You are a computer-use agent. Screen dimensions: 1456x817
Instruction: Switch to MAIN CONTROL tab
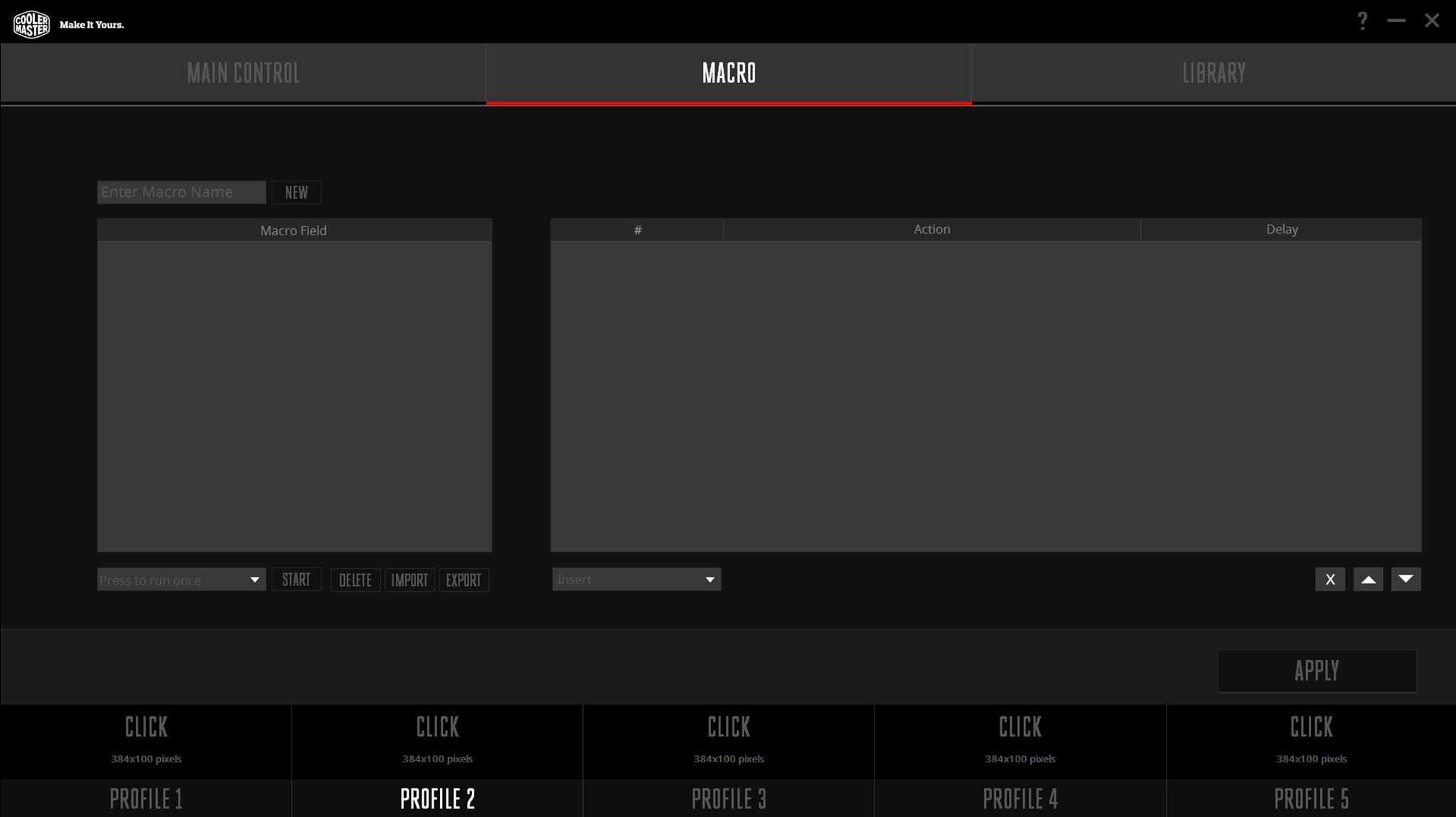point(243,73)
